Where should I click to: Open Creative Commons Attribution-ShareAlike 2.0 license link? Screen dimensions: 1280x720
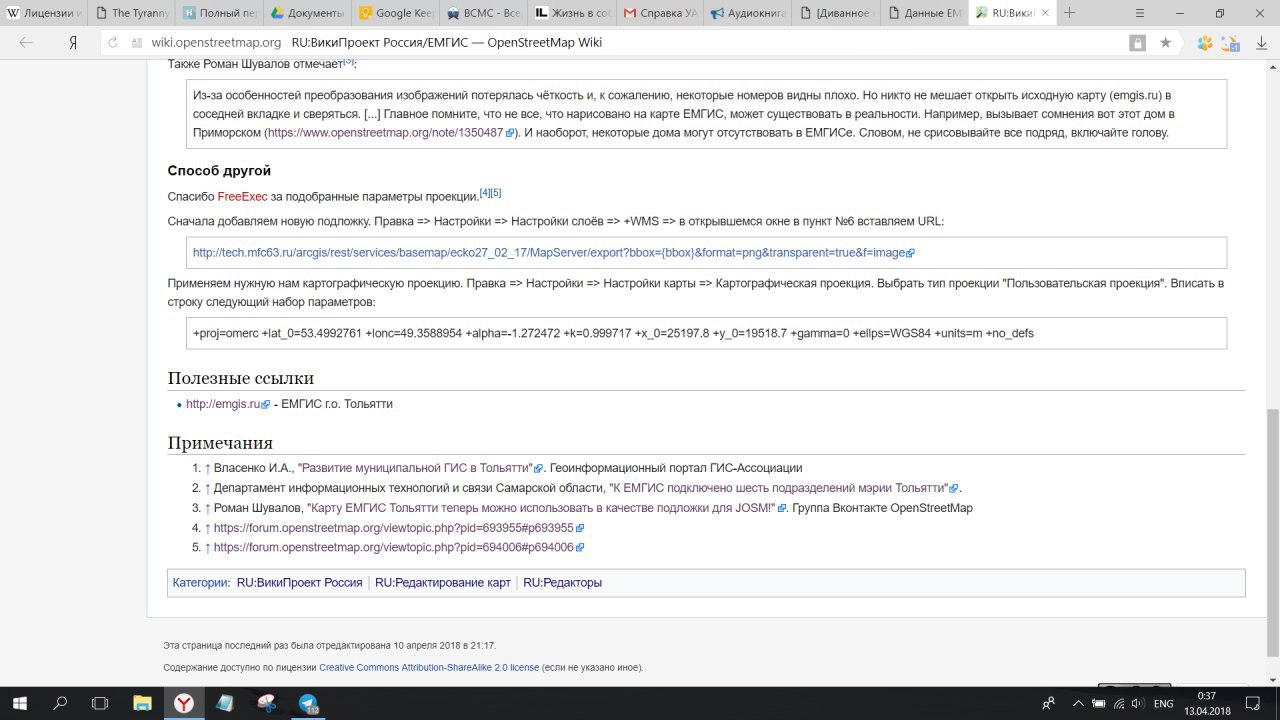tap(429, 667)
